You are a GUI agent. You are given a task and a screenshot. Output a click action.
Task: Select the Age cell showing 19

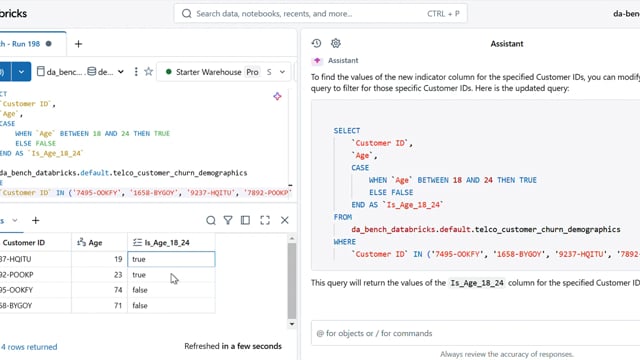(99, 259)
